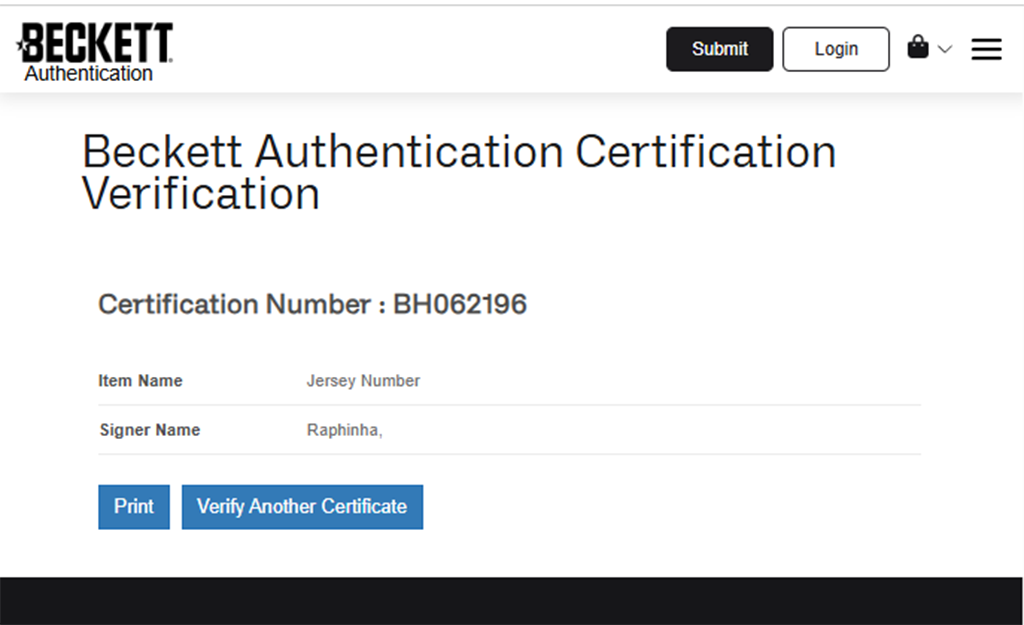Open the shopping bag cart icon
Image resolution: width=1024 pixels, height=625 pixels.
tap(917, 47)
